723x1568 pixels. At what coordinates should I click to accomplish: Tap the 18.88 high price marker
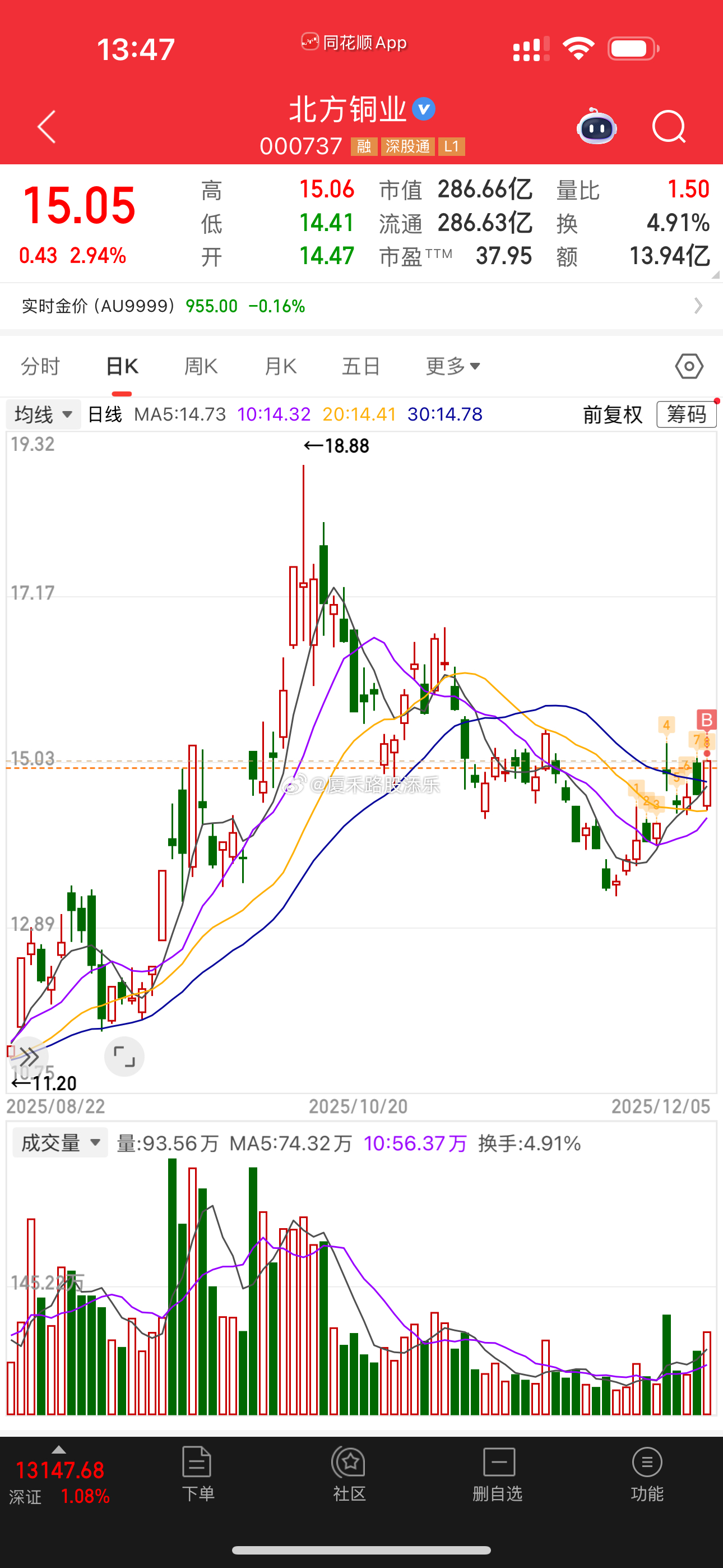[x=336, y=446]
